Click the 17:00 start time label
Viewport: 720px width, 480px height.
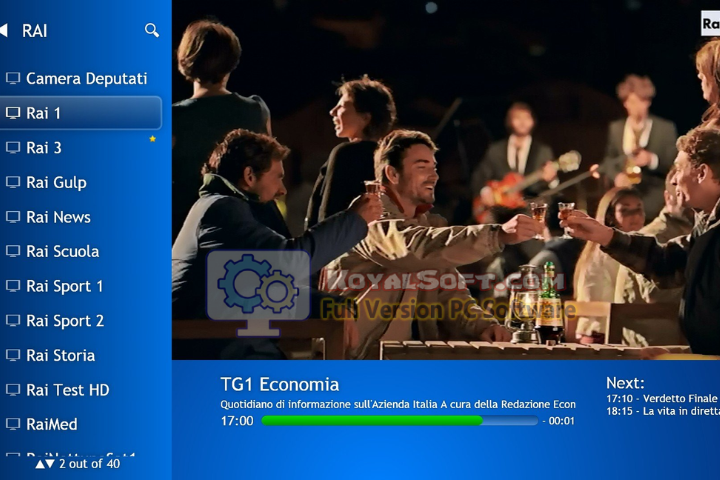pyautogui.click(x=237, y=421)
